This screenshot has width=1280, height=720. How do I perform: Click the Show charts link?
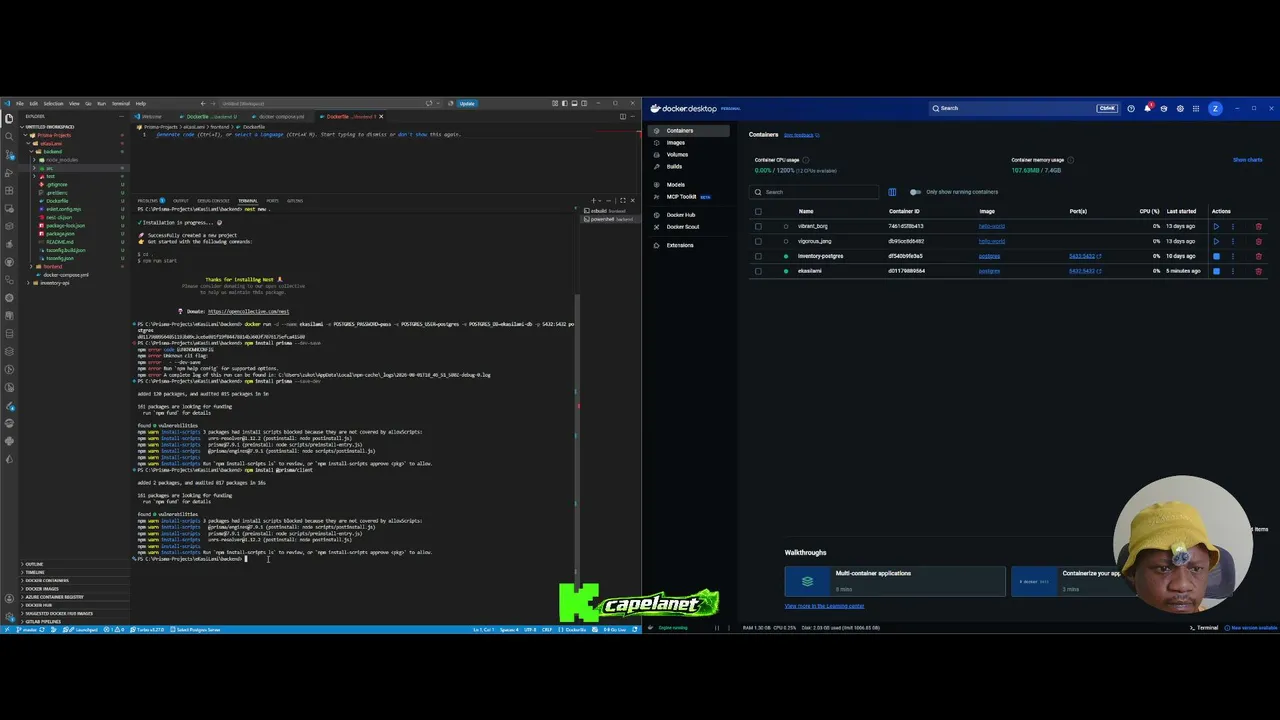[1247, 160]
